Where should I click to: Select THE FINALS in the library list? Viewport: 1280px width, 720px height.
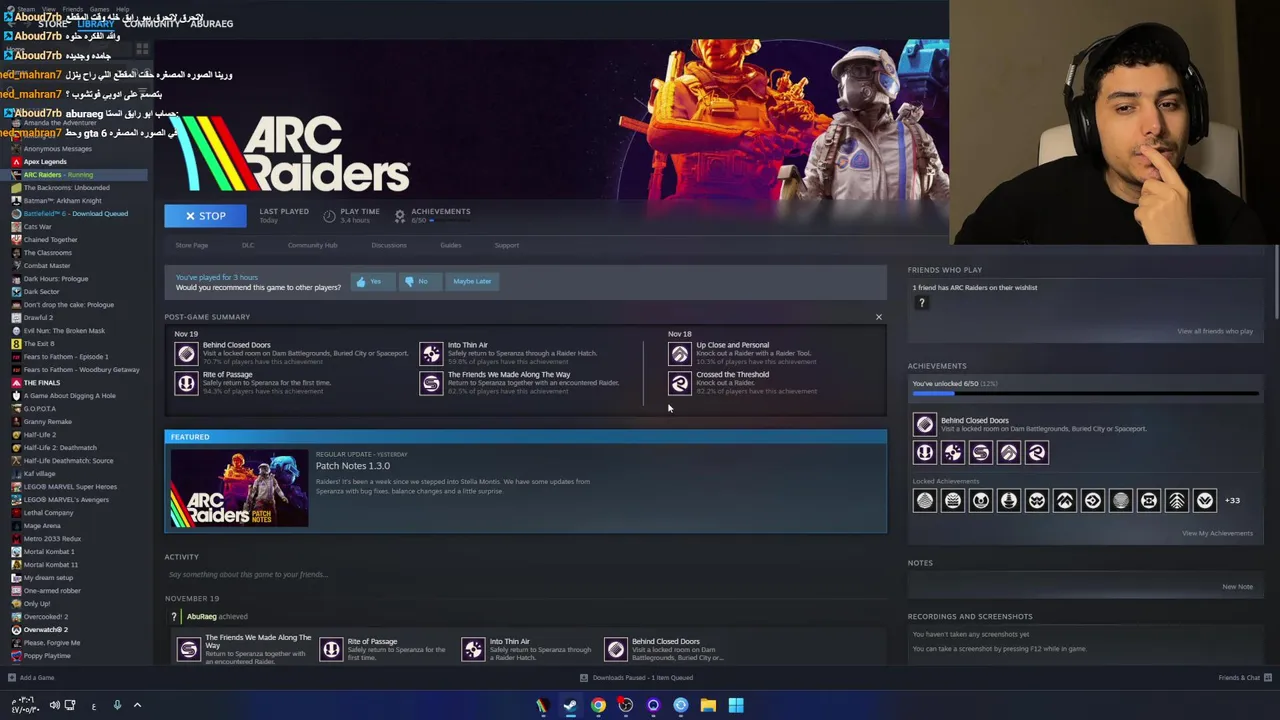[42, 383]
